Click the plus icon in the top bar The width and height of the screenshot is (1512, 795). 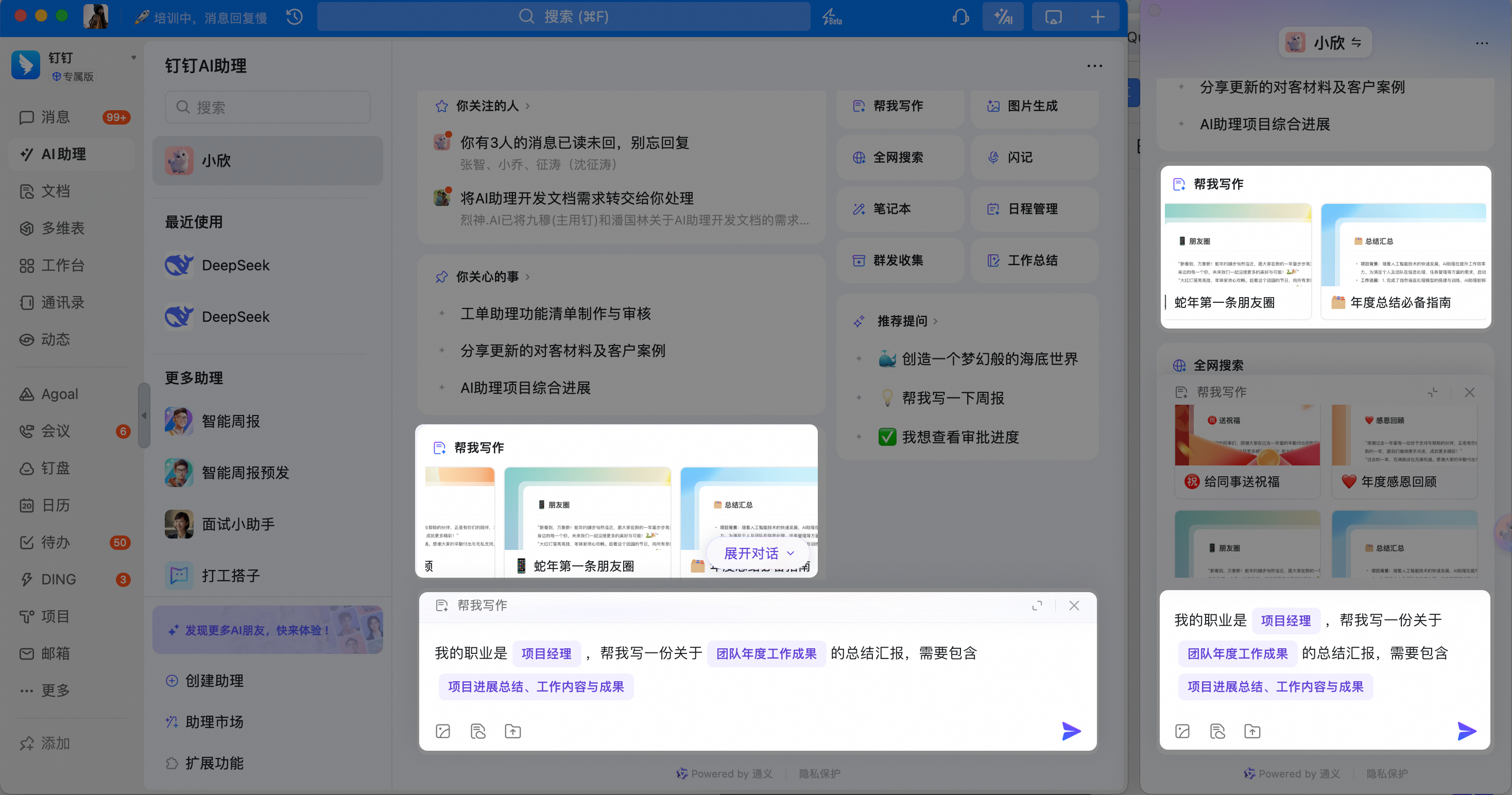point(1097,17)
